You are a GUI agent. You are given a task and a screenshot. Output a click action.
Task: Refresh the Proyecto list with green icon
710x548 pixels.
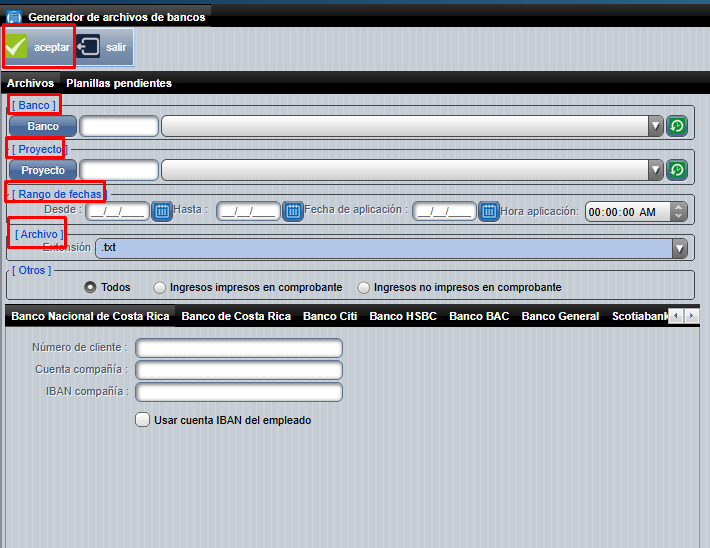pyautogui.click(x=677, y=170)
